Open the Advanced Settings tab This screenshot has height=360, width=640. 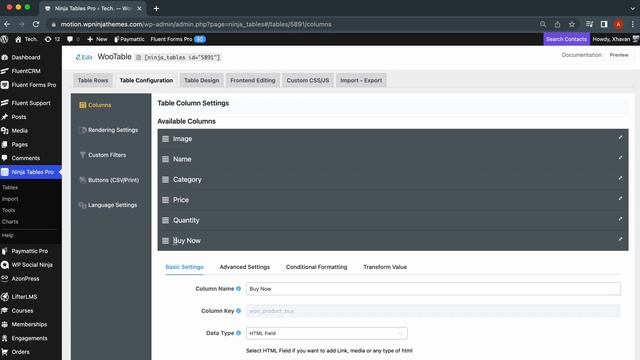click(245, 267)
